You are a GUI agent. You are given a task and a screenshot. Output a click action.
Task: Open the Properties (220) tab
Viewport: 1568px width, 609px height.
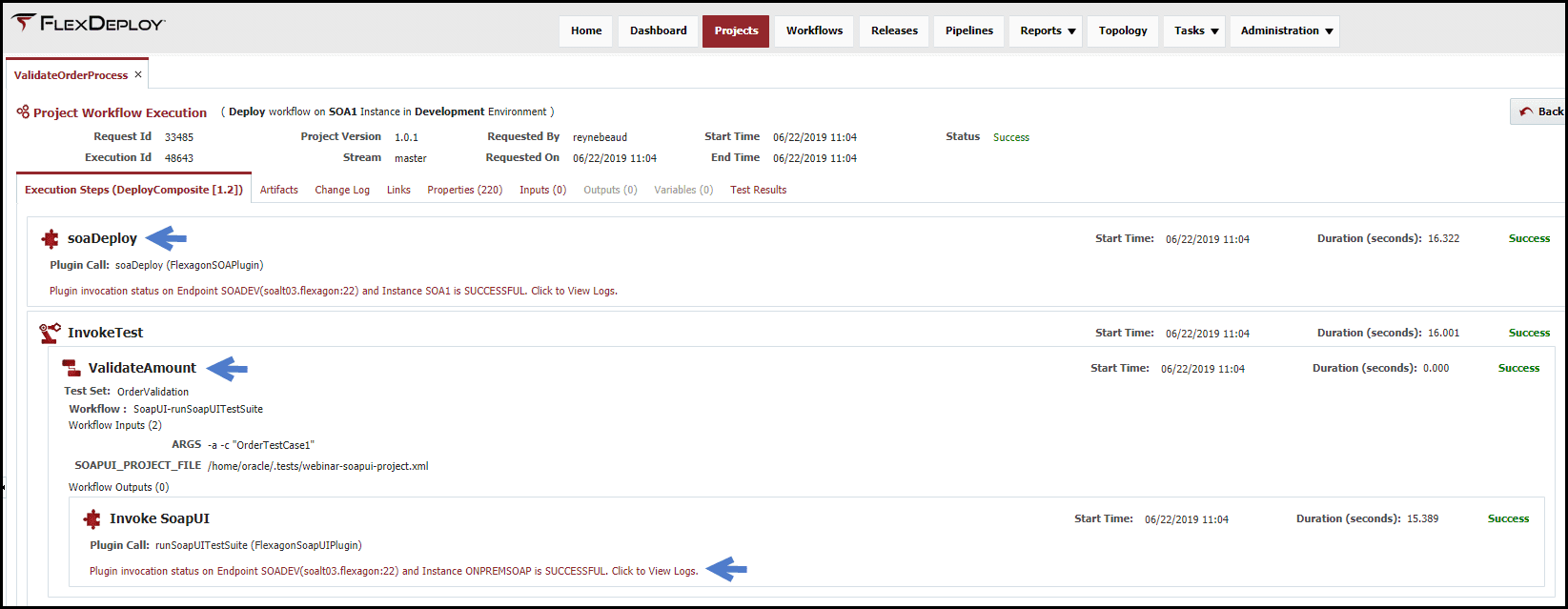pos(465,190)
